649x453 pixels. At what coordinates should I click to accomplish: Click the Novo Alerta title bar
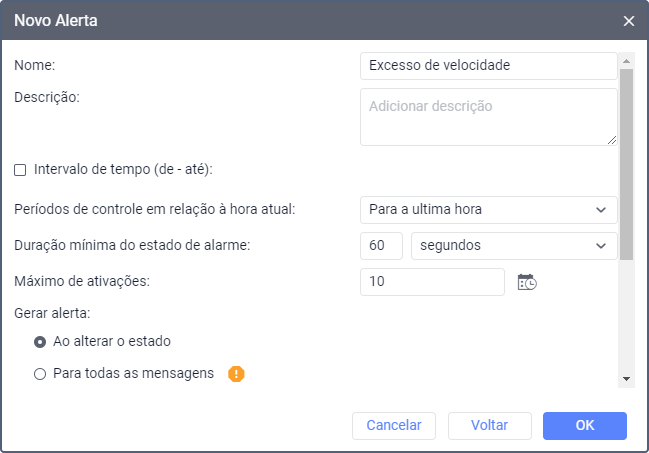pos(300,20)
